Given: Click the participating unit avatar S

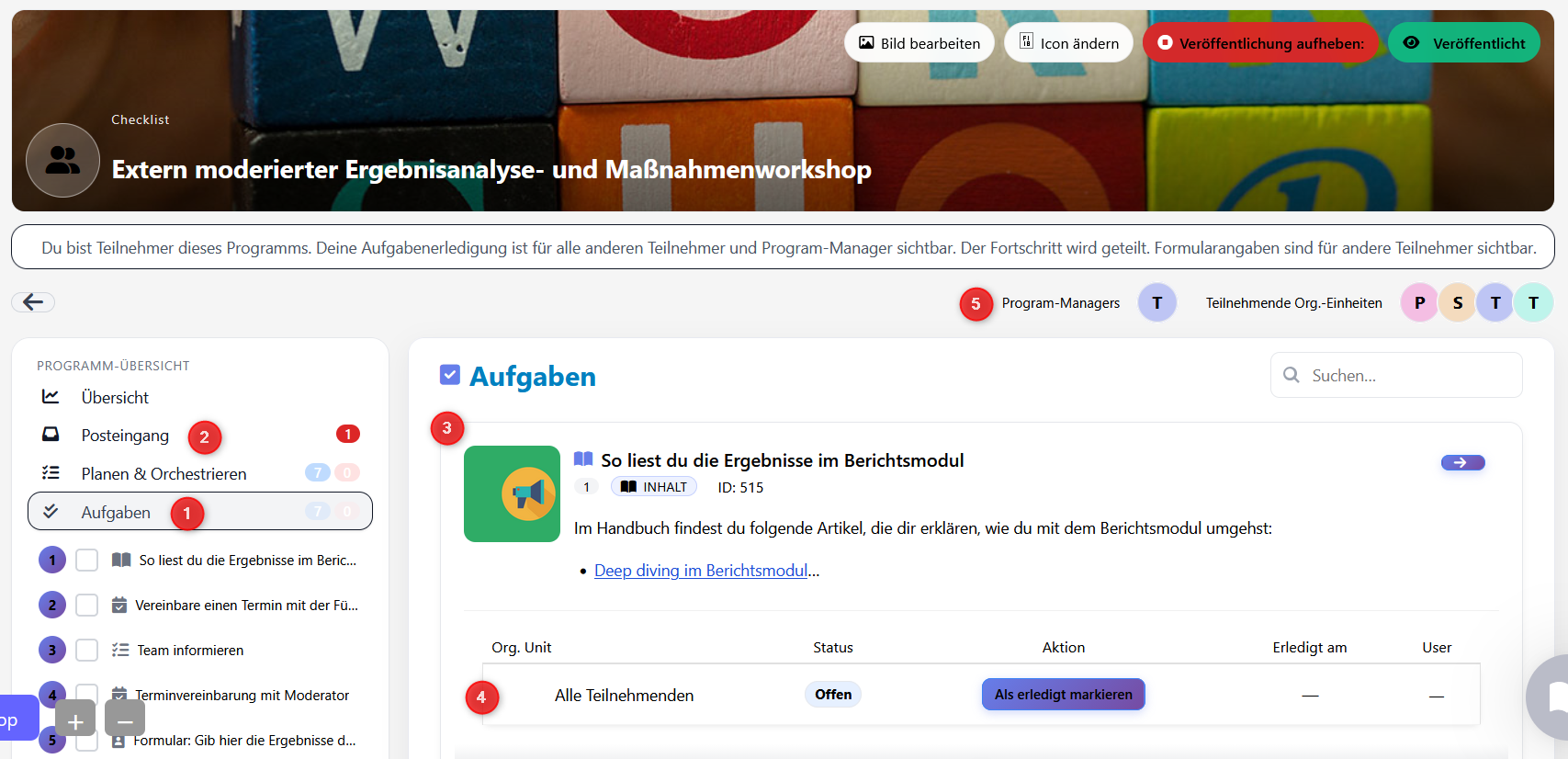Looking at the screenshot, I should (x=1457, y=303).
